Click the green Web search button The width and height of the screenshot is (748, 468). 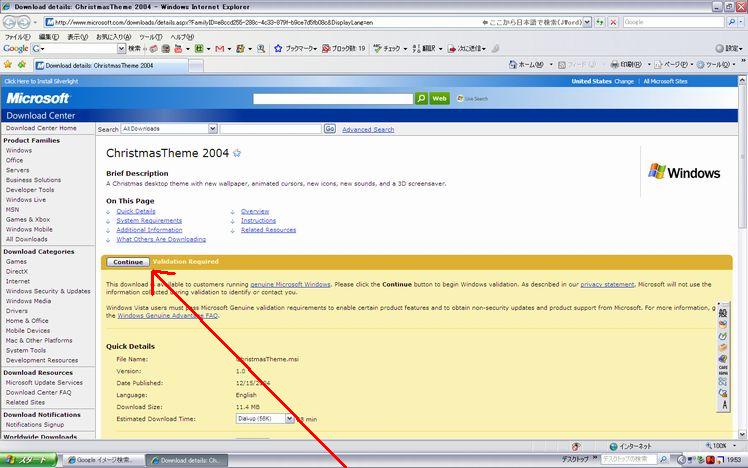point(439,99)
